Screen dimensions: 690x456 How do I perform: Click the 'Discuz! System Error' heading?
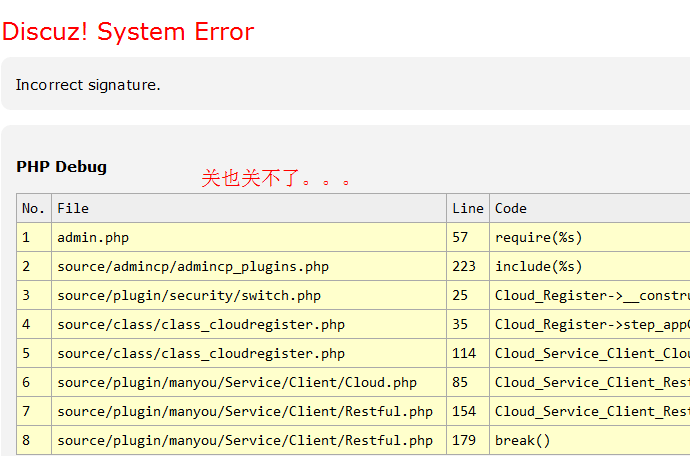128,32
